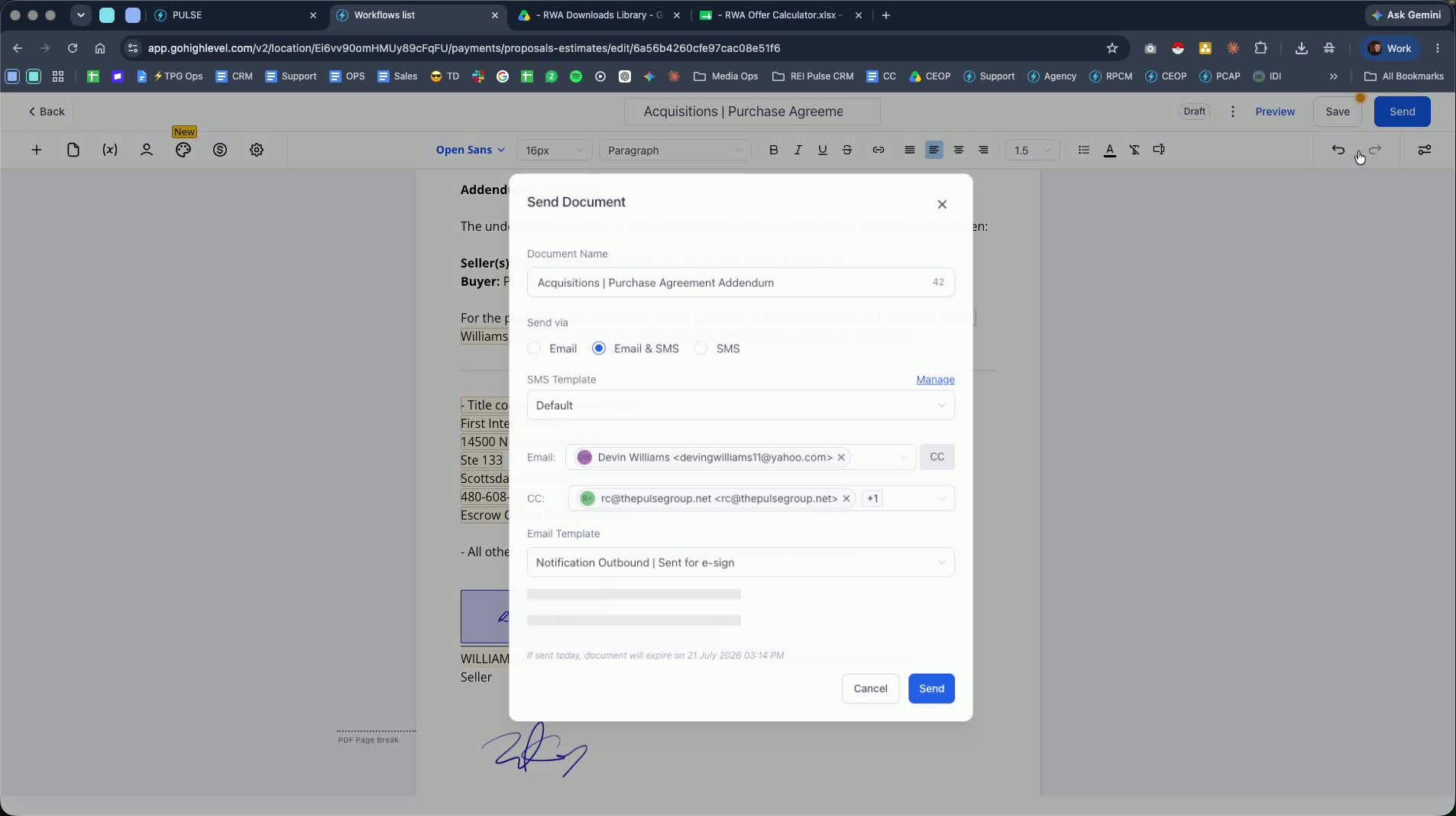Insert a bullet list

1083,150
